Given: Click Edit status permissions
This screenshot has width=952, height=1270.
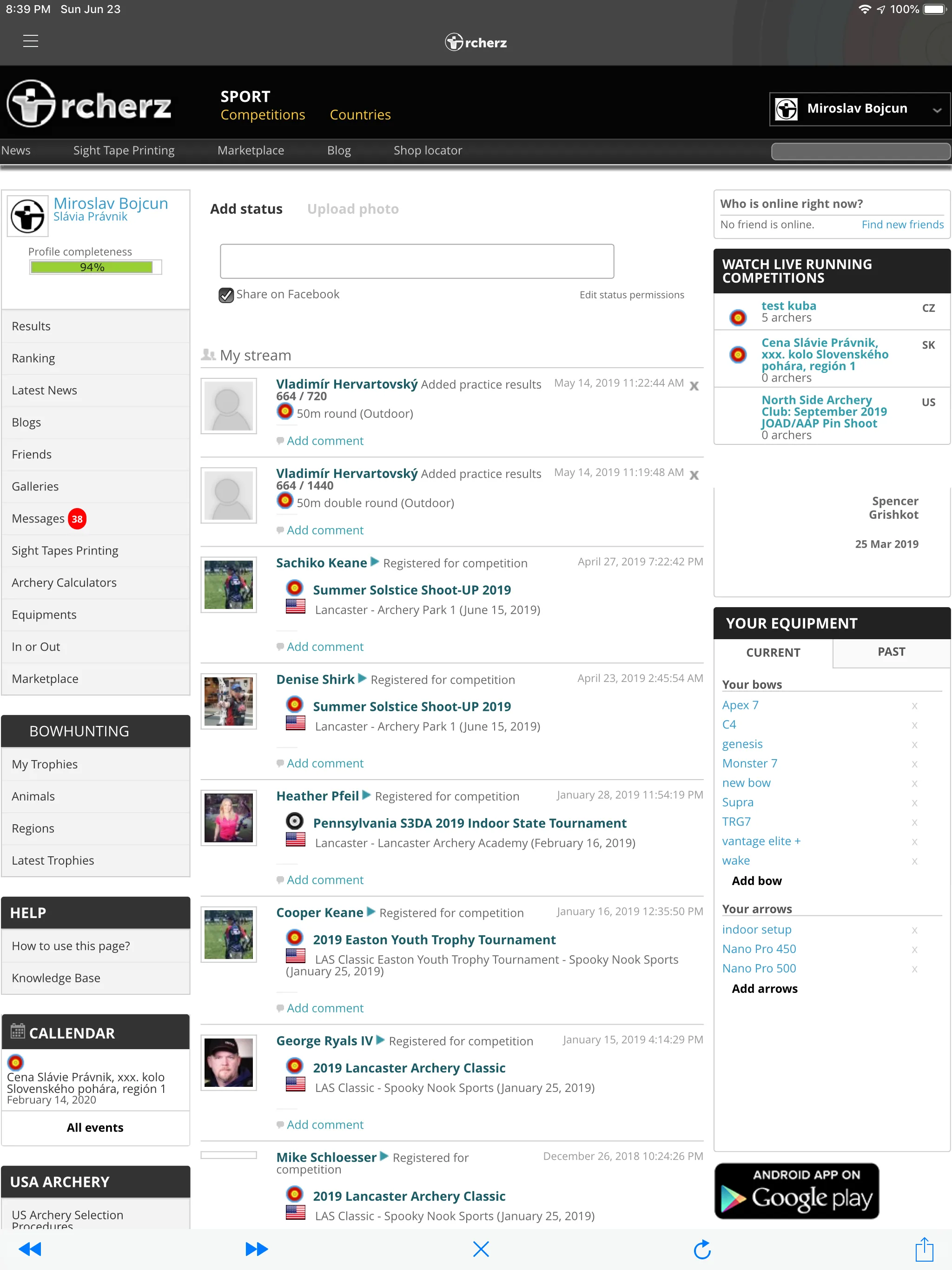Looking at the screenshot, I should (632, 295).
